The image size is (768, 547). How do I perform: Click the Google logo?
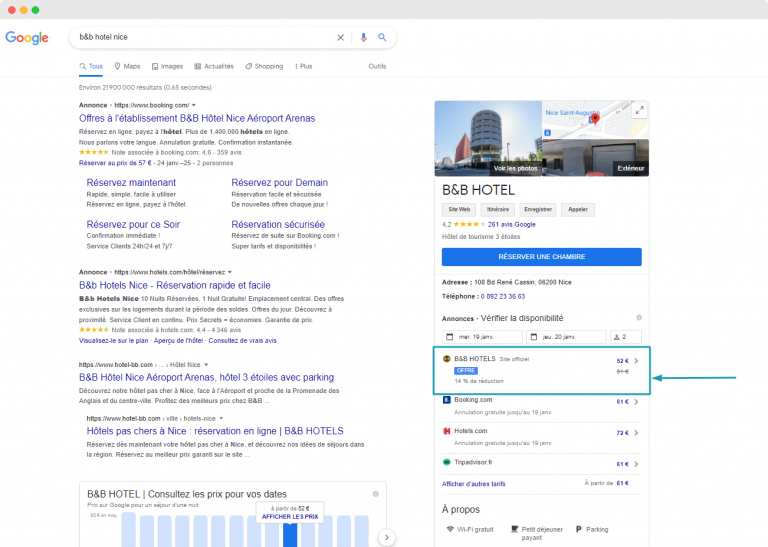tap(27, 38)
